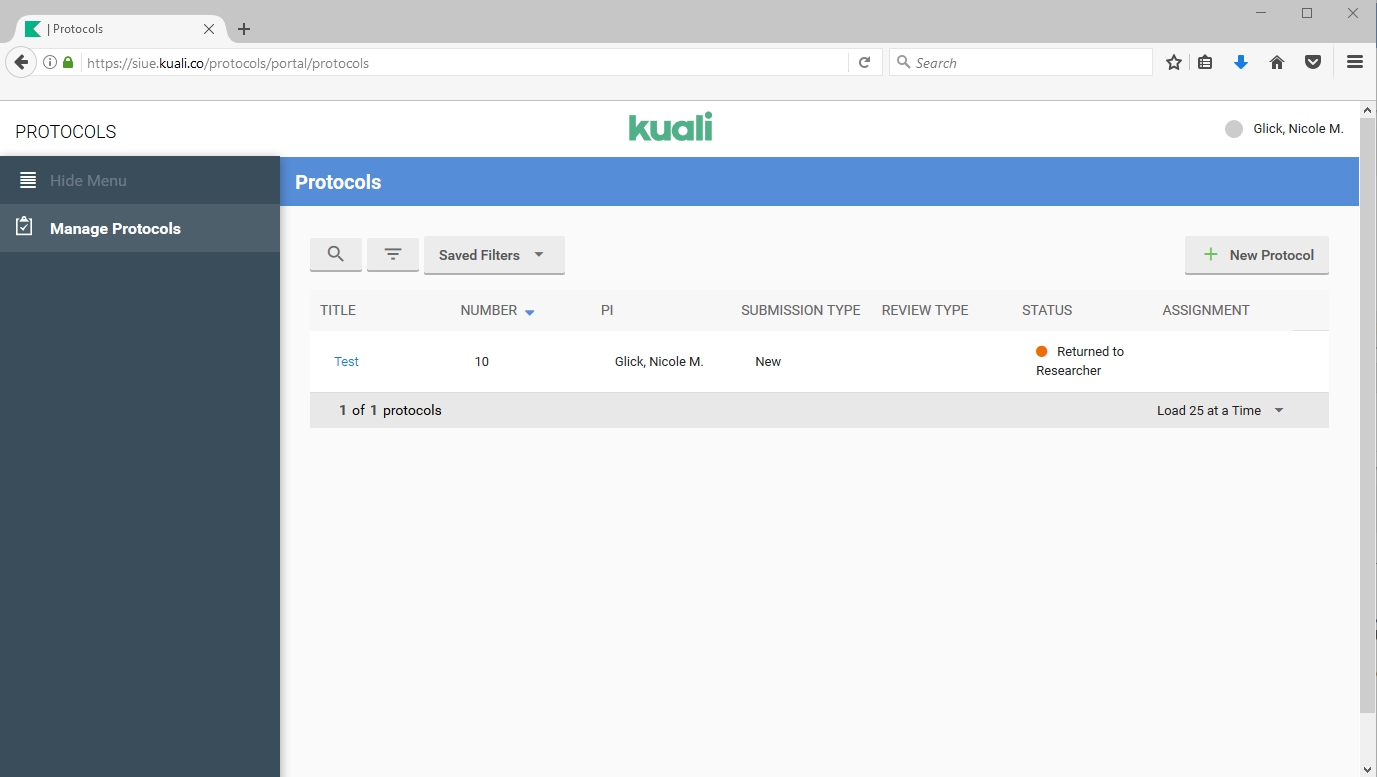This screenshot has height=777, width=1377.
Task: Open the Firefox downloads arrow icon
Action: click(1241, 63)
